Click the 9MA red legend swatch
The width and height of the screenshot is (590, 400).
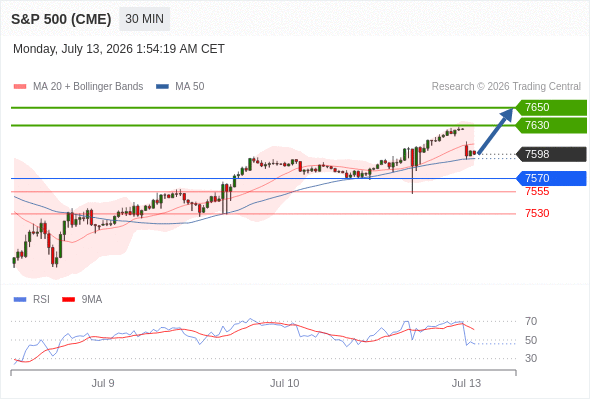tap(68, 300)
